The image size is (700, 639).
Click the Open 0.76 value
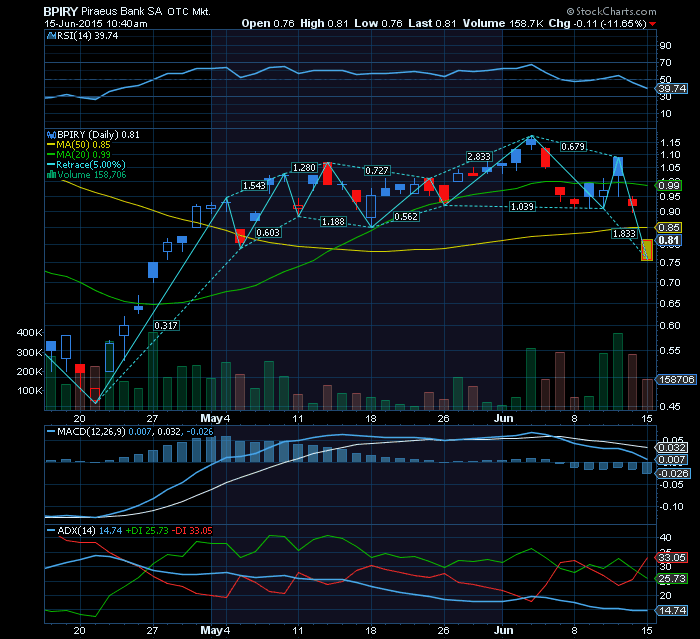(x=268, y=23)
